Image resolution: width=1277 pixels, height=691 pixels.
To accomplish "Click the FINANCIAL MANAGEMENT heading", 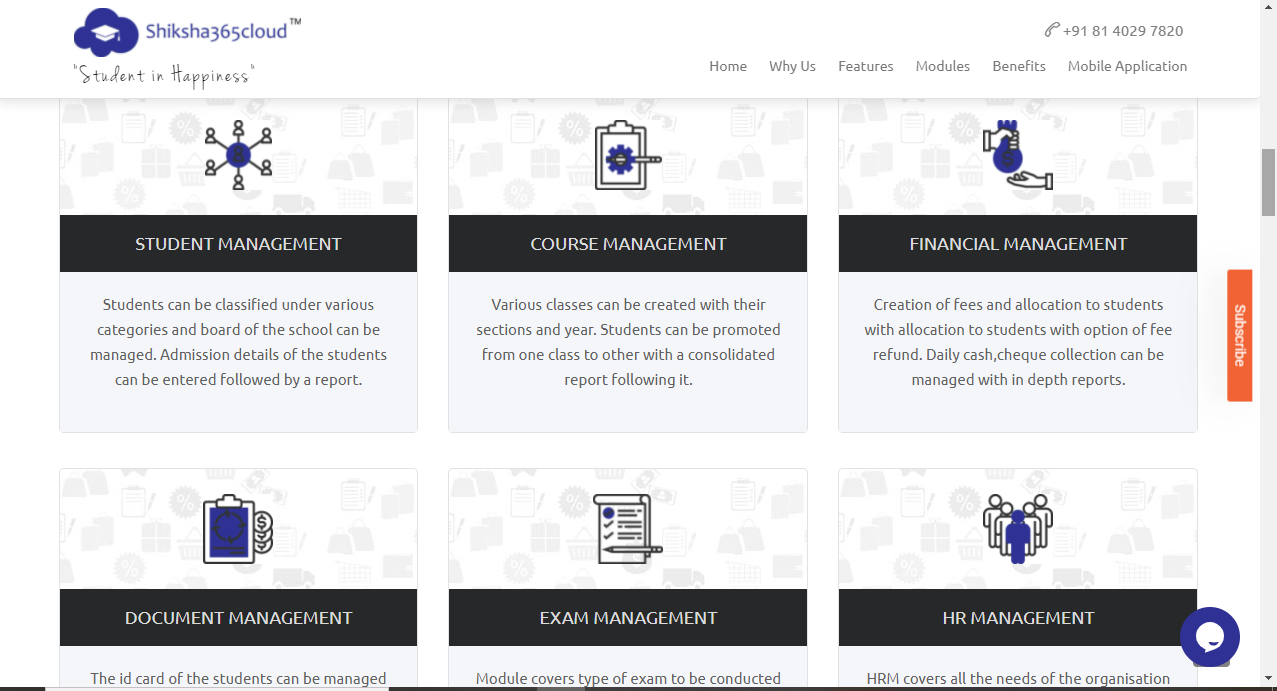I will [1018, 244].
